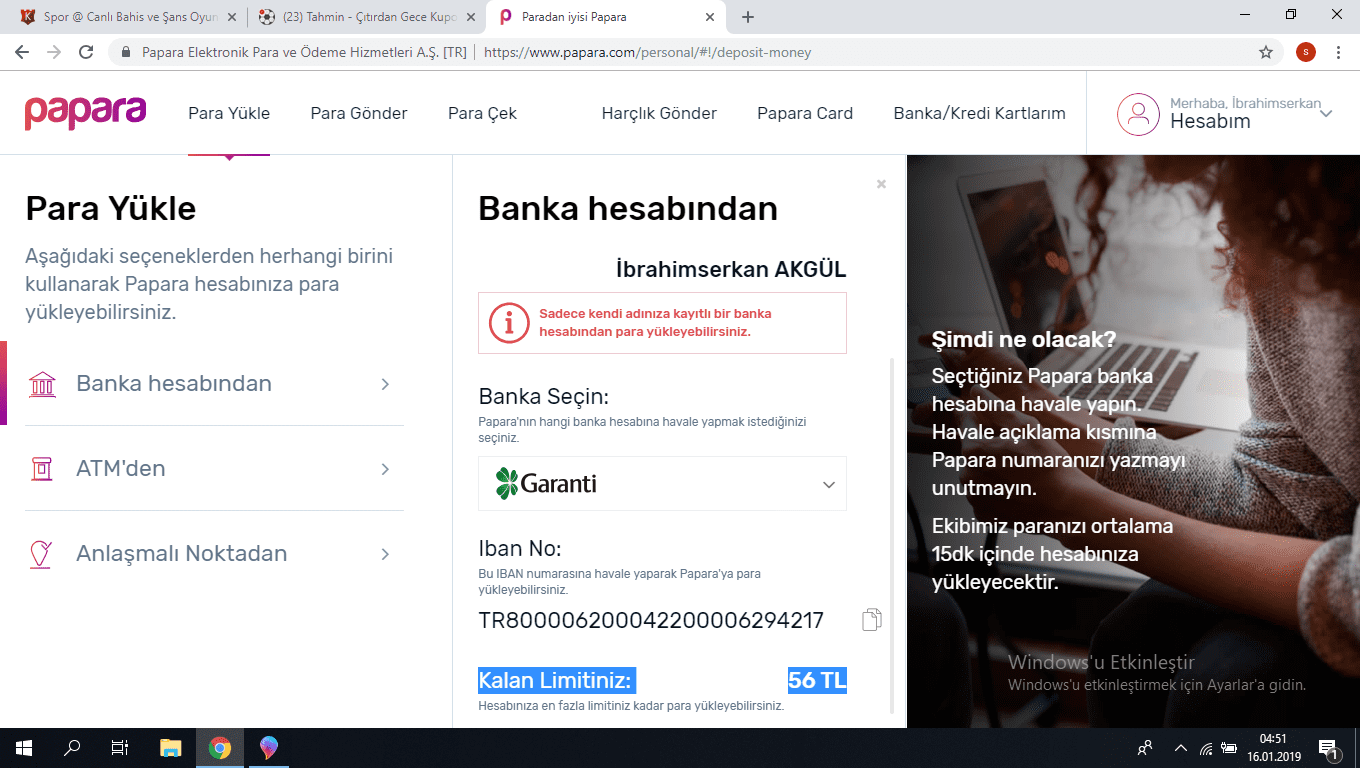Go back in browser history
Viewport: 1360px width, 768px height.
(22, 52)
